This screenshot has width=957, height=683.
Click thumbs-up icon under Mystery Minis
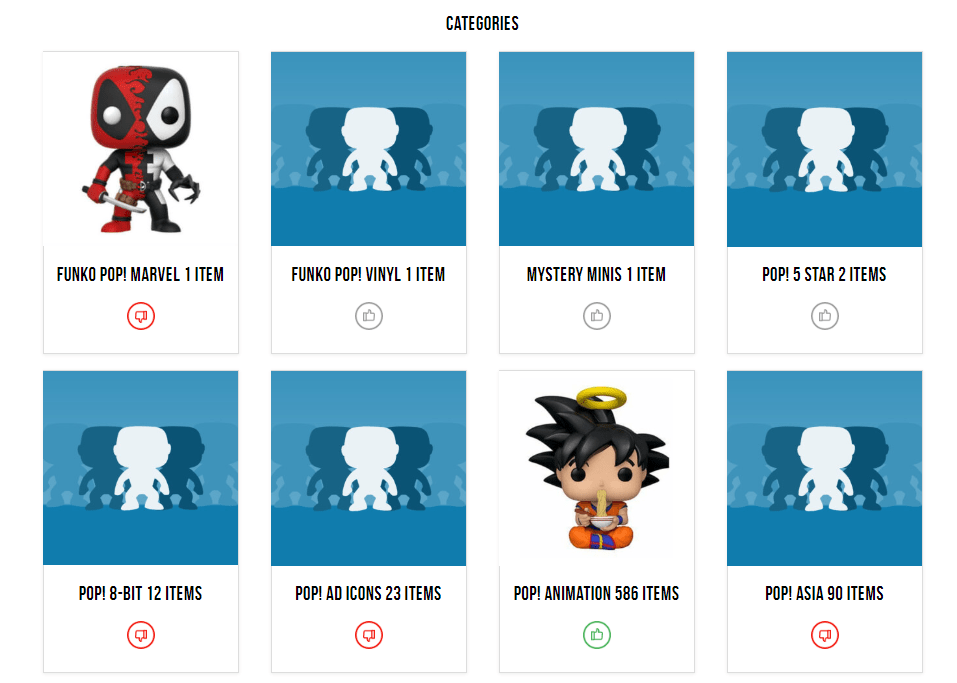(597, 316)
